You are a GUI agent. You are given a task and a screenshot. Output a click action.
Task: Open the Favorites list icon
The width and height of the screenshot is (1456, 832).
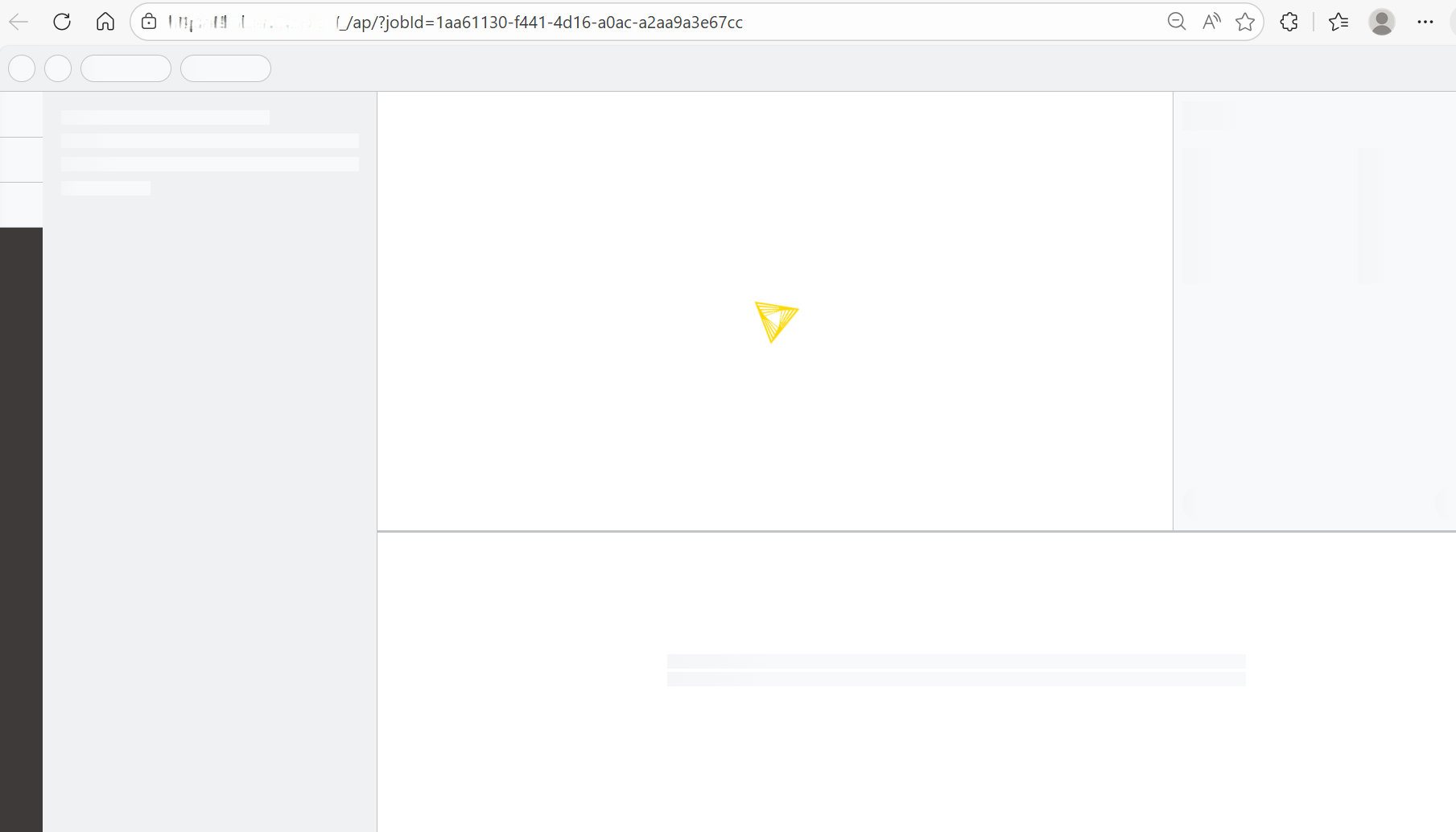click(1338, 22)
